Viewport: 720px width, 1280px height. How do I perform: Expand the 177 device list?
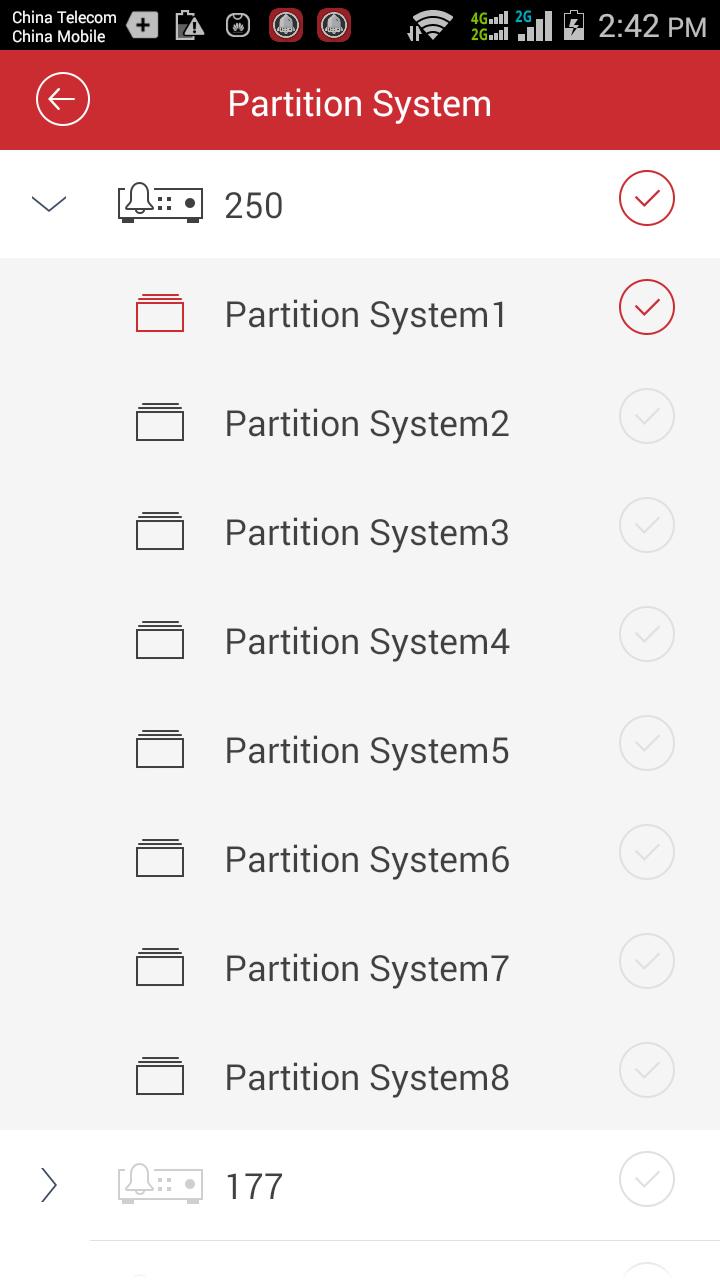(49, 1185)
